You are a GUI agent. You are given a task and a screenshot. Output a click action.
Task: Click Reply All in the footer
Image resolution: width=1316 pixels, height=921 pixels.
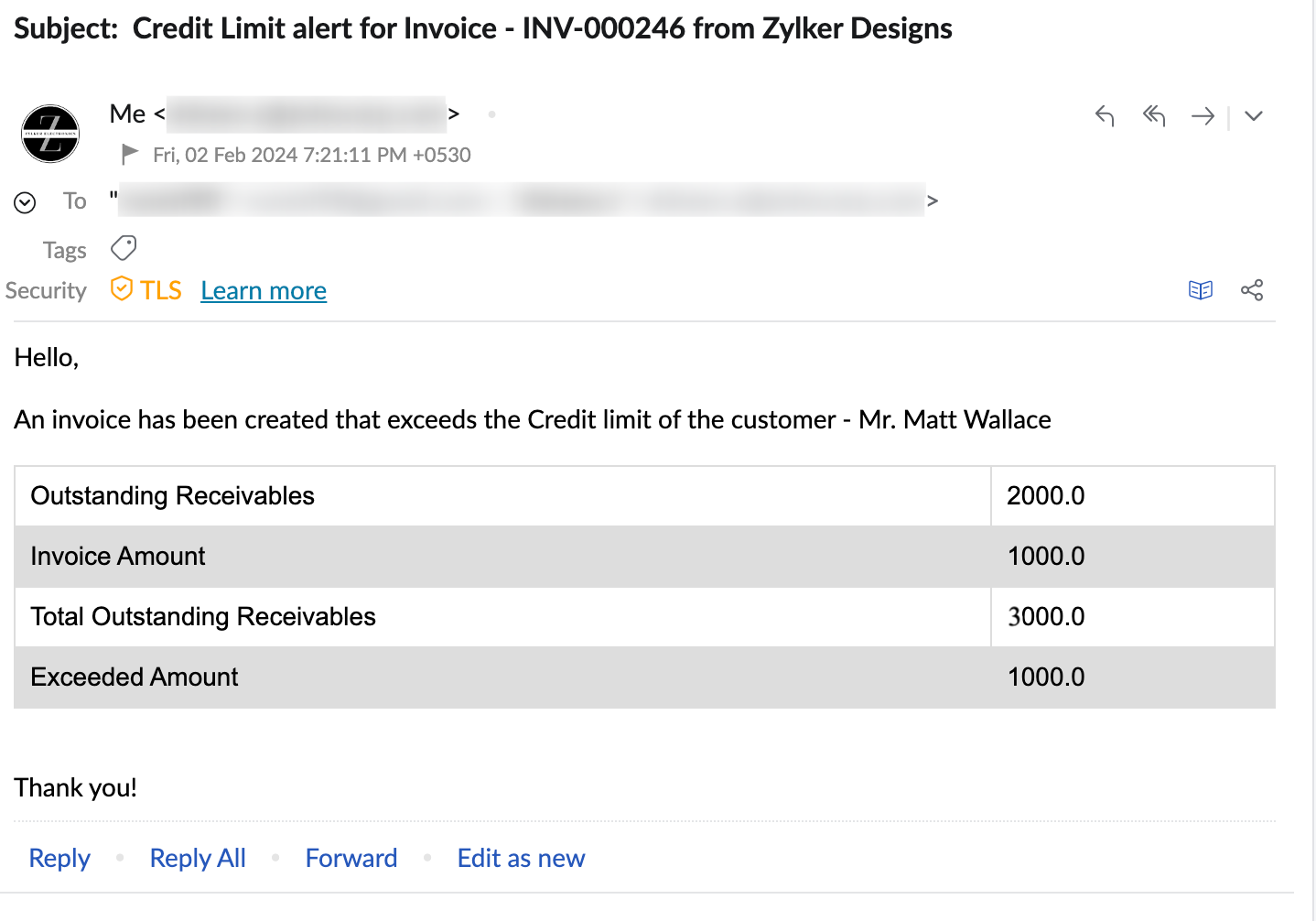pos(198,858)
